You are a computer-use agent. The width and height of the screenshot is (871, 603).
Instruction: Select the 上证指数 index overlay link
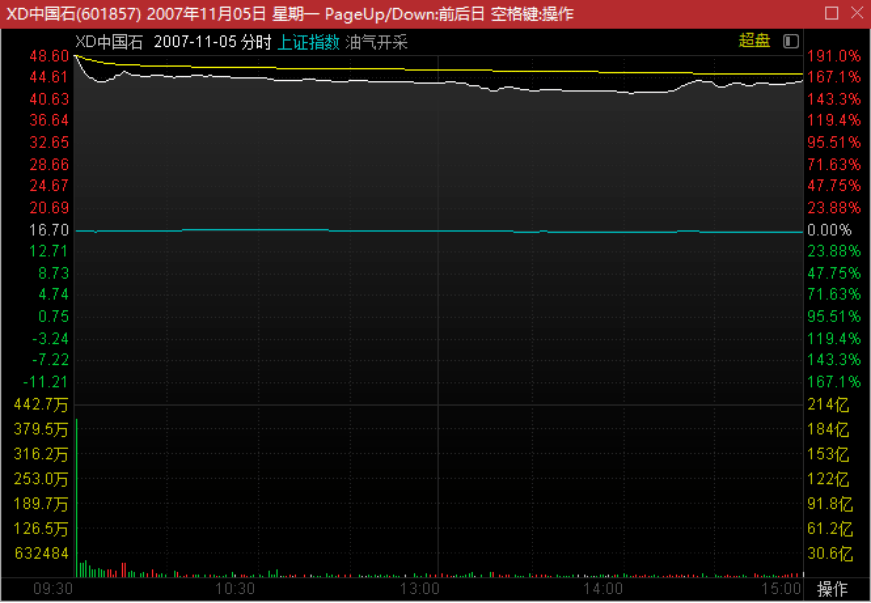(x=308, y=43)
